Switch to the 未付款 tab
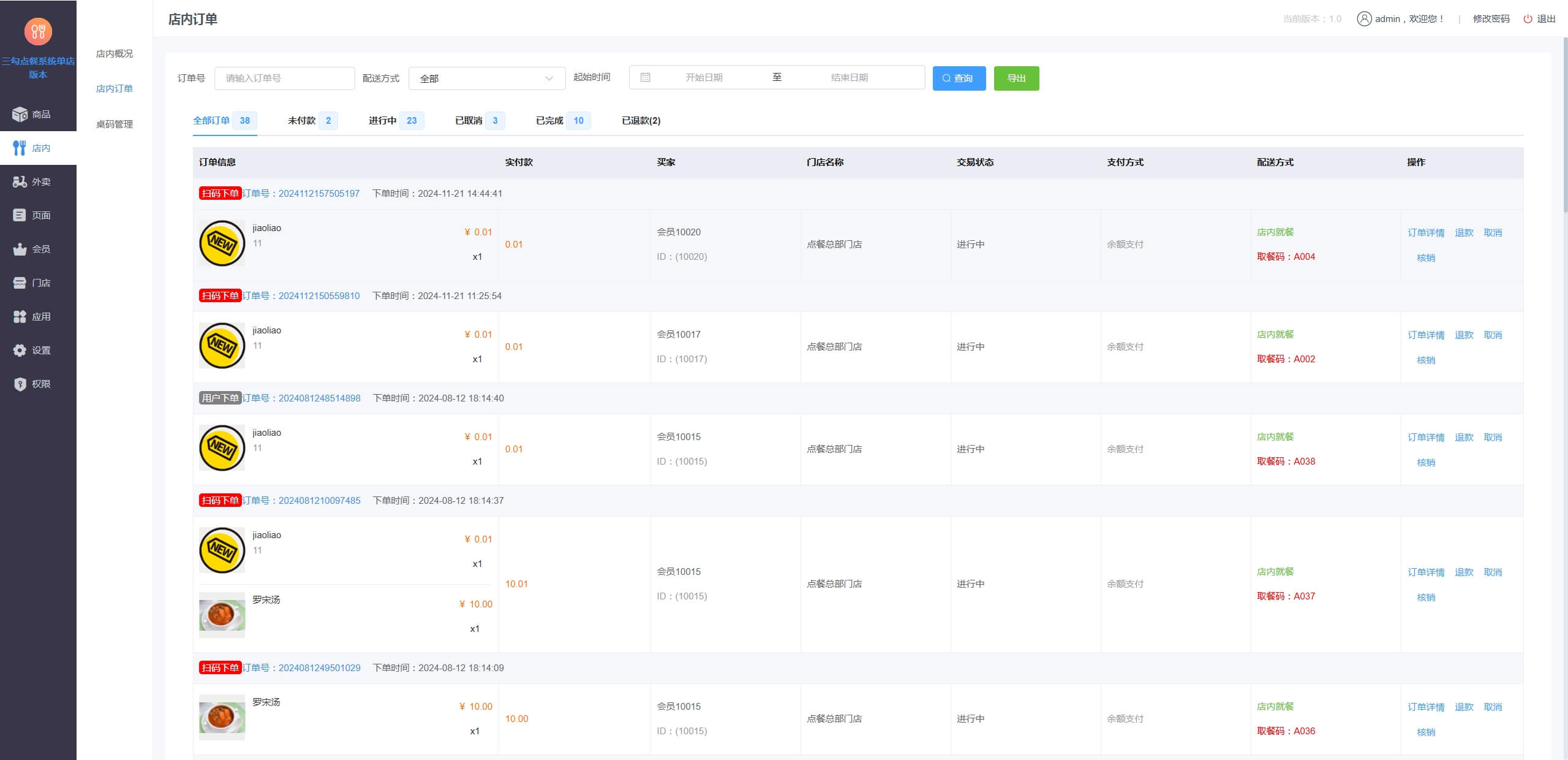 302,121
